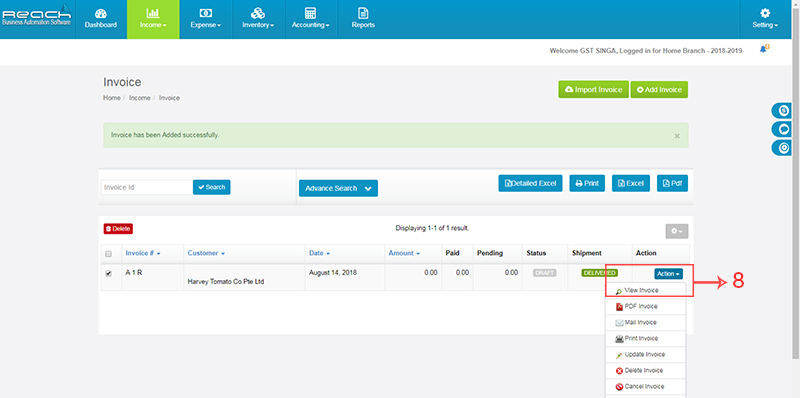800x398 pixels.
Task: Open the Accounting menu
Action: coord(311,19)
